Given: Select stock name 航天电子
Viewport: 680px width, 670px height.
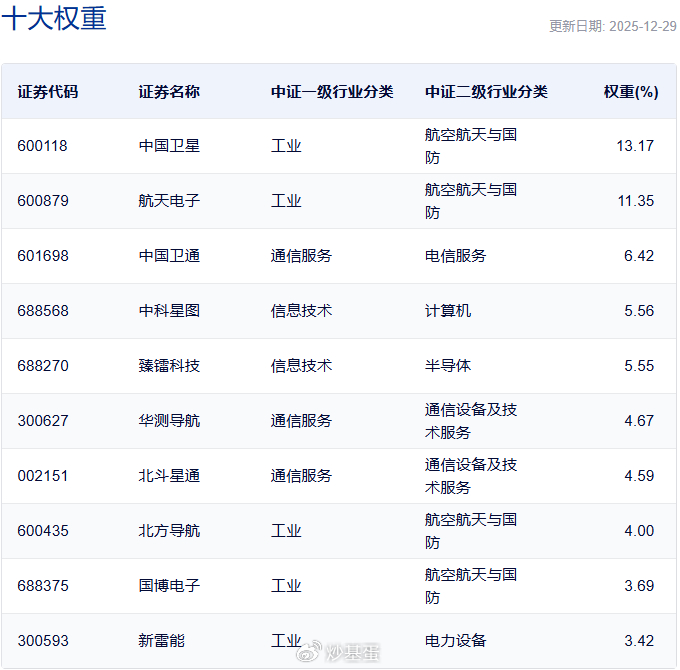Looking at the screenshot, I should [x=169, y=201].
